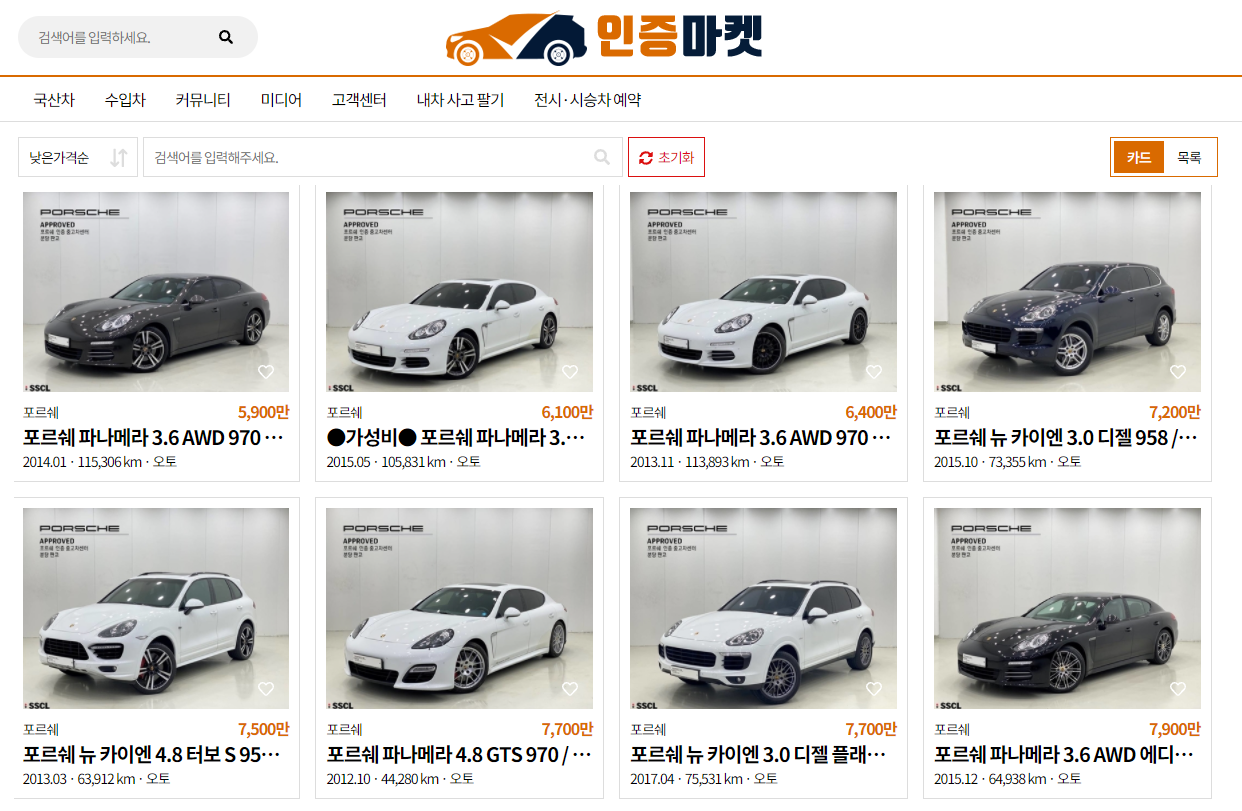
Task: Open 포르쉐 뉴 카이엔 3.0 디젤 958 title
Action: (1066, 438)
